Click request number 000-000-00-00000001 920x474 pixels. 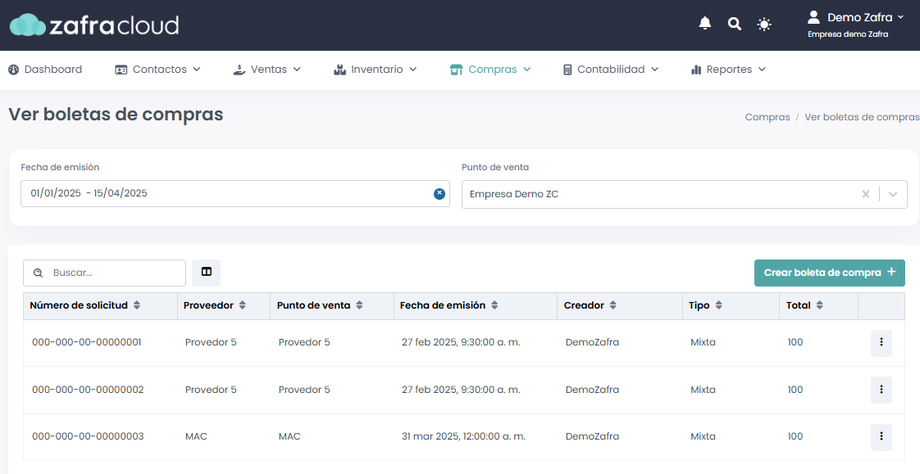tap(87, 343)
